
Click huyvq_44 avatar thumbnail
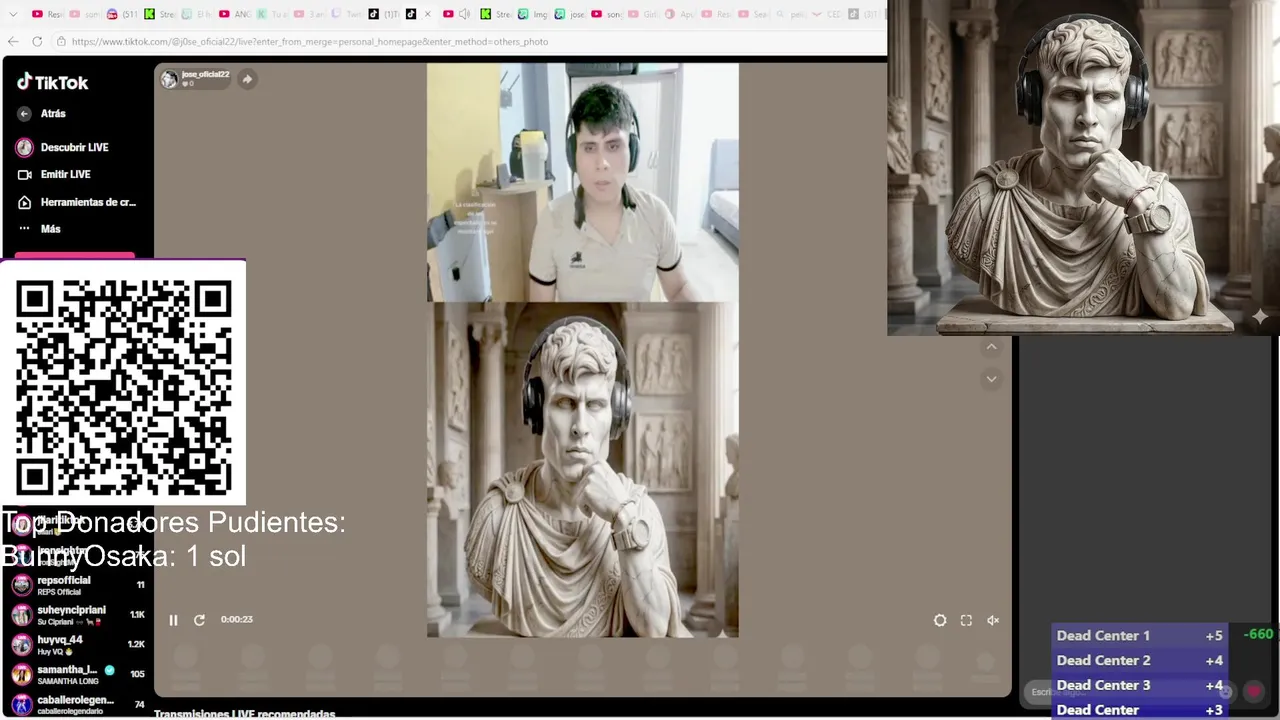pyautogui.click(x=22, y=645)
